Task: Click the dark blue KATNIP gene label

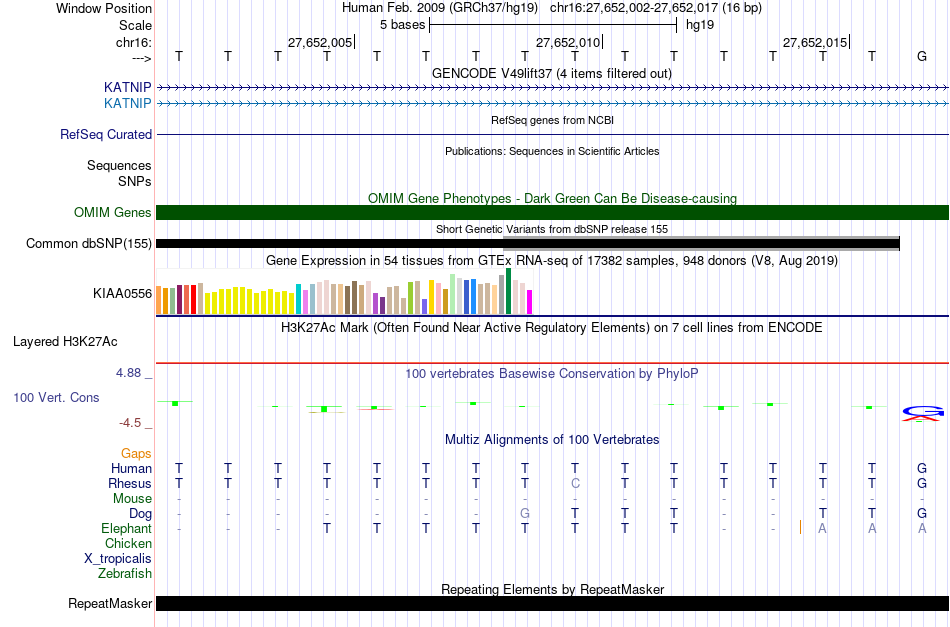Action: coord(127,87)
